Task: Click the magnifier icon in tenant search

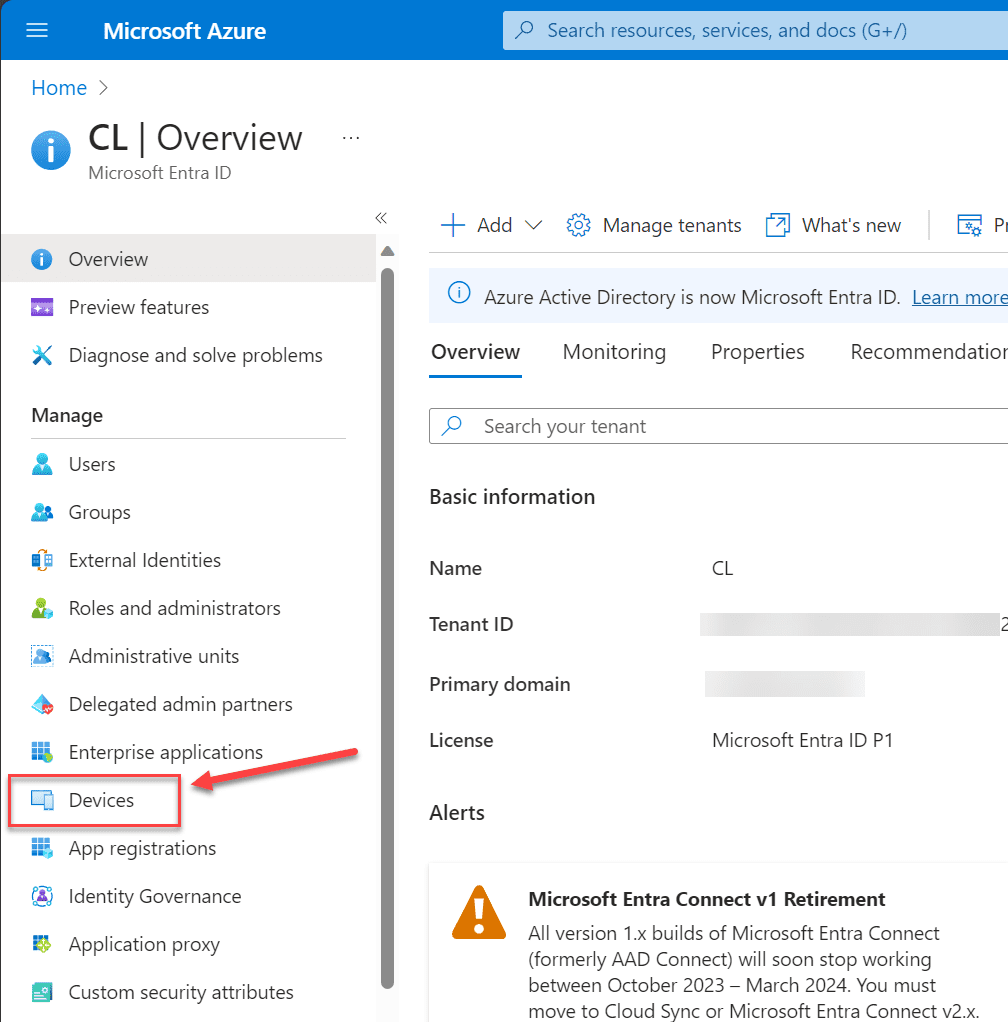Action: point(452,426)
